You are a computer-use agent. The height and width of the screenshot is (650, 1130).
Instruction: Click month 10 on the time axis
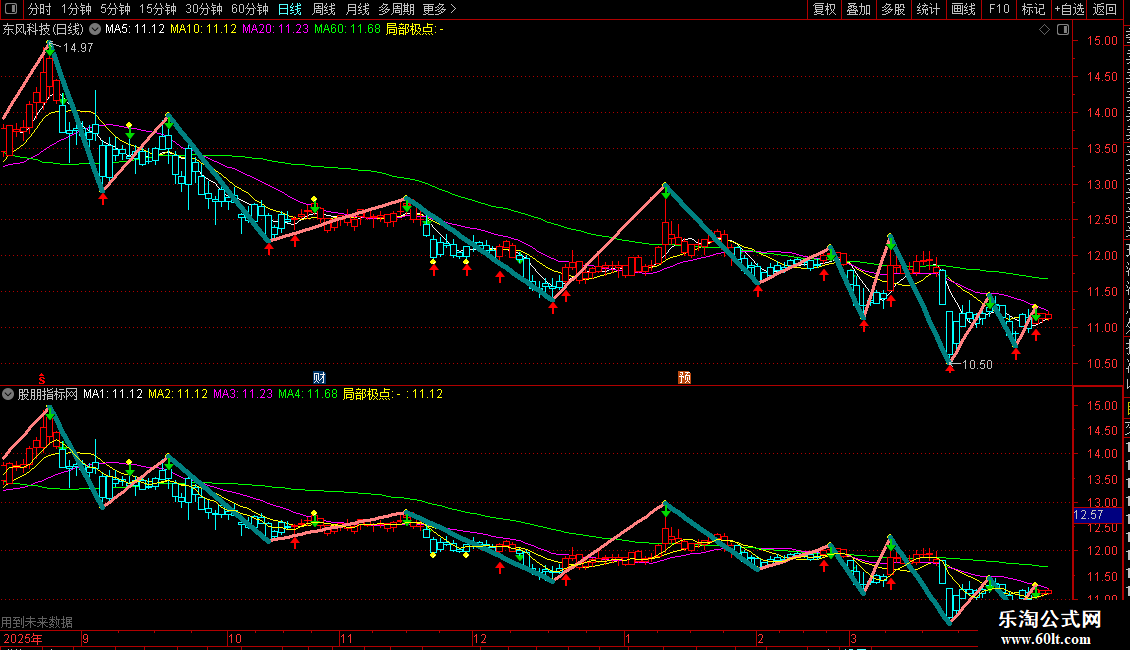235,638
